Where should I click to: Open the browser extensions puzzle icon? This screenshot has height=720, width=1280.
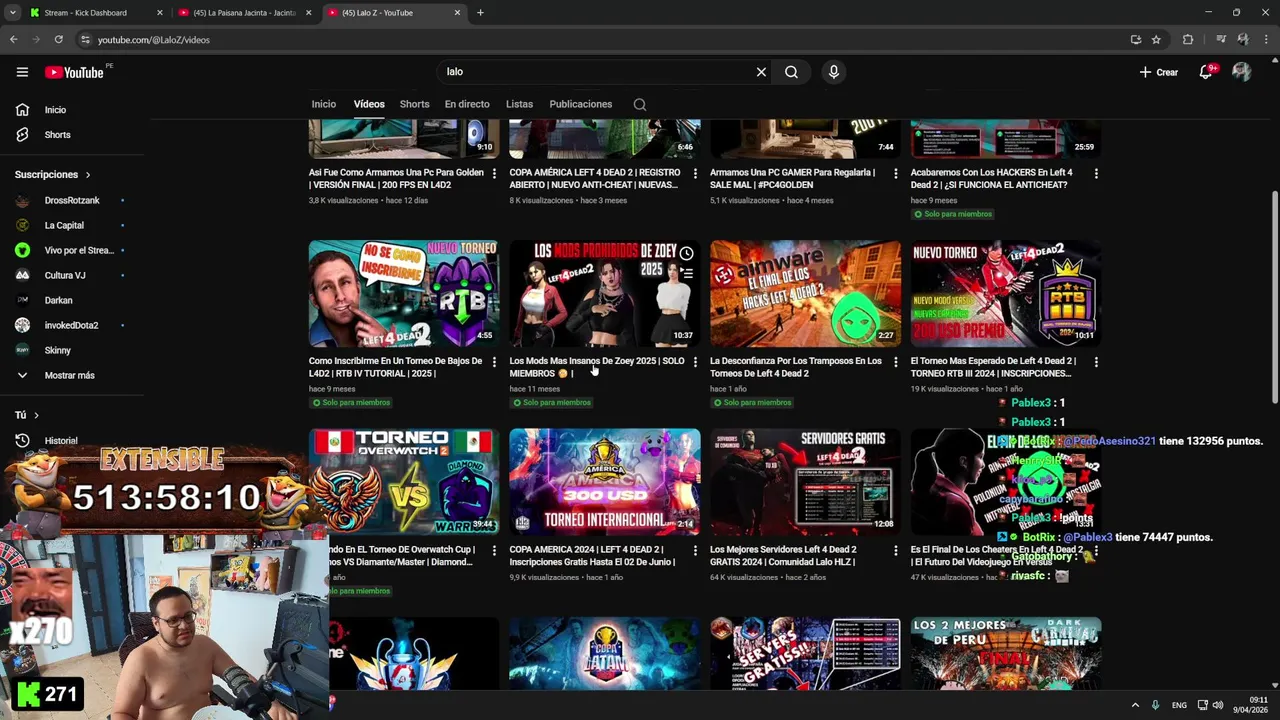click(x=1188, y=40)
